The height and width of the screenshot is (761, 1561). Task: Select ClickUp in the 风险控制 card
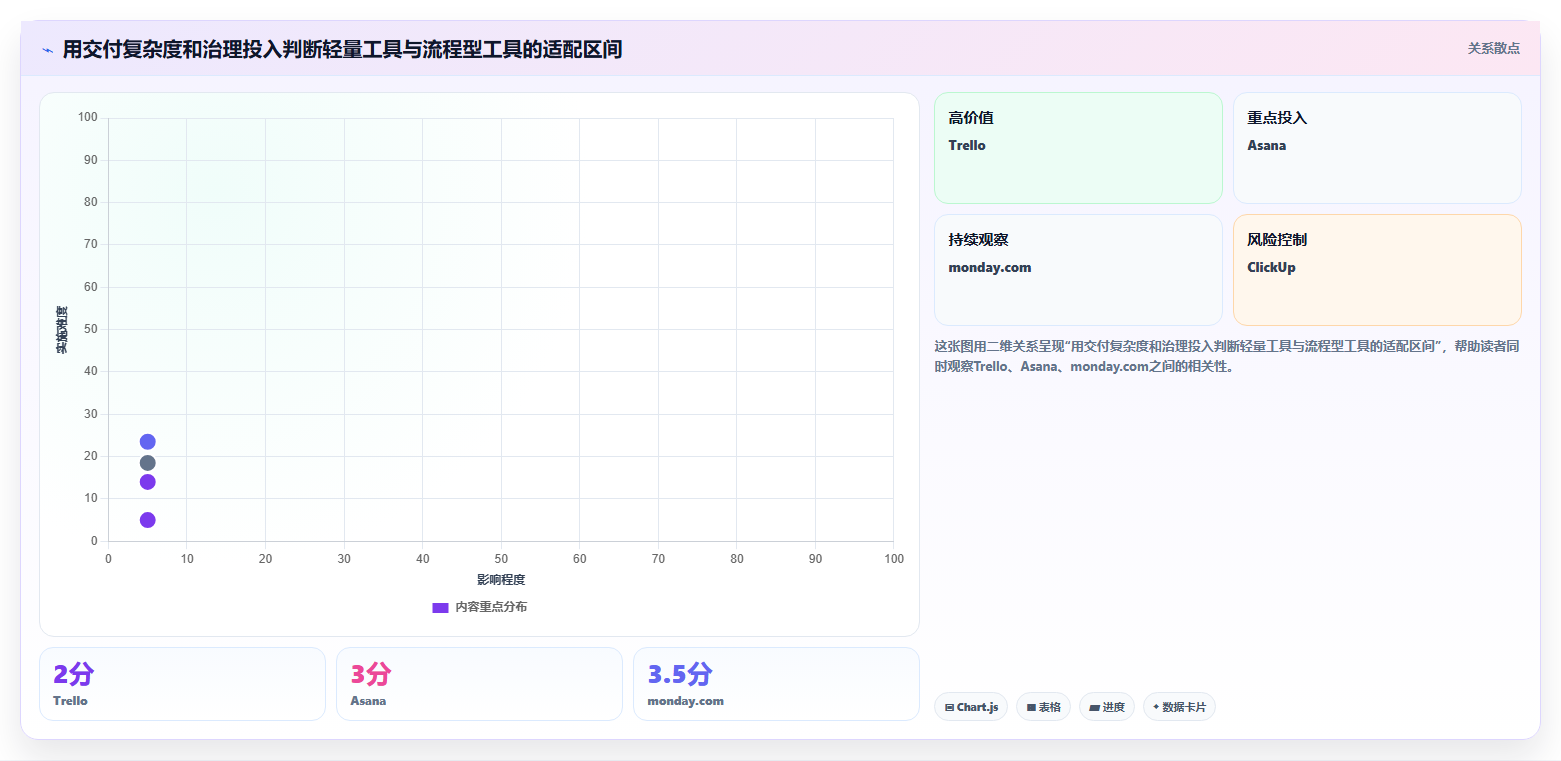coord(1272,267)
